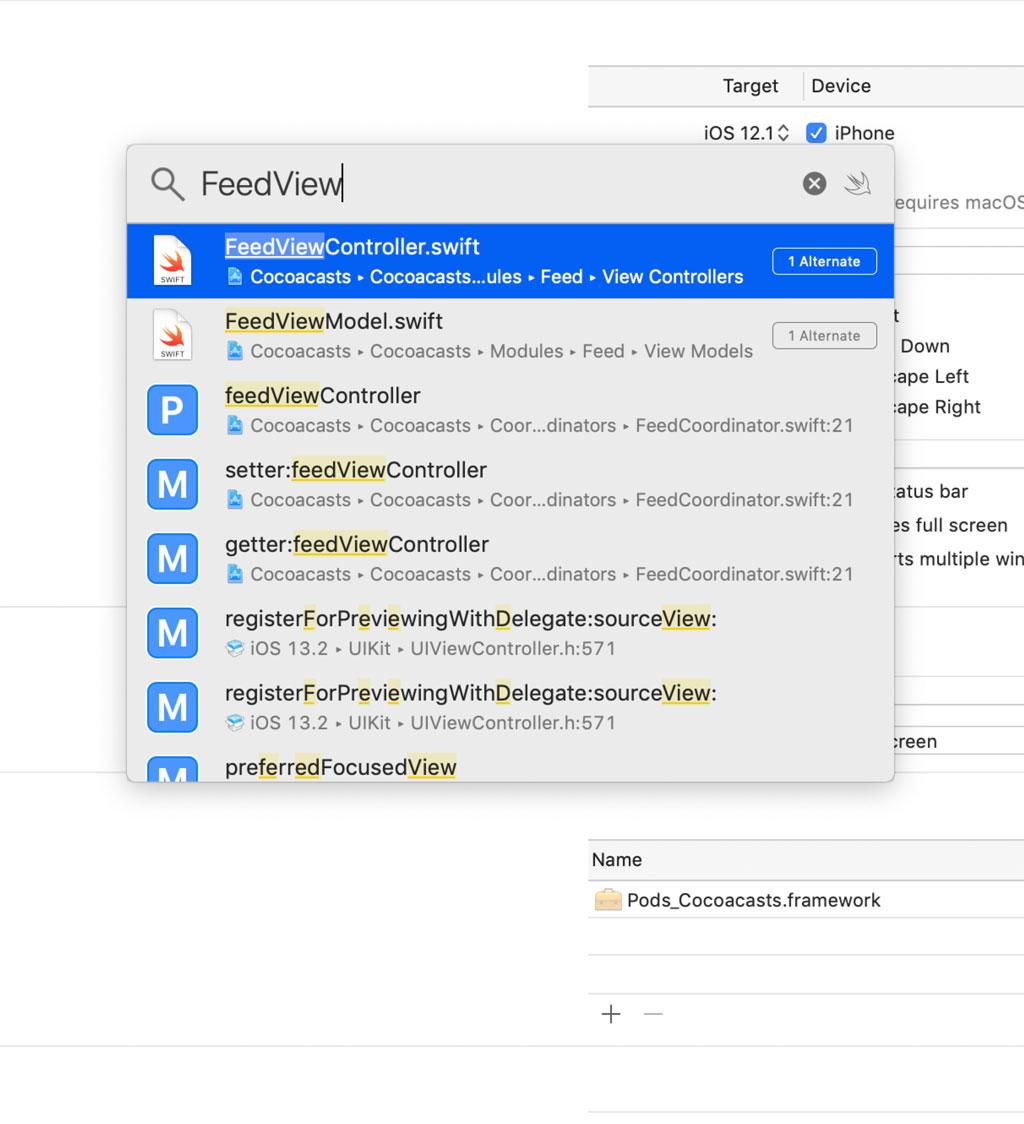1024x1124 pixels.
Task: Add a framework with the plus button
Action: (x=611, y=1014)
